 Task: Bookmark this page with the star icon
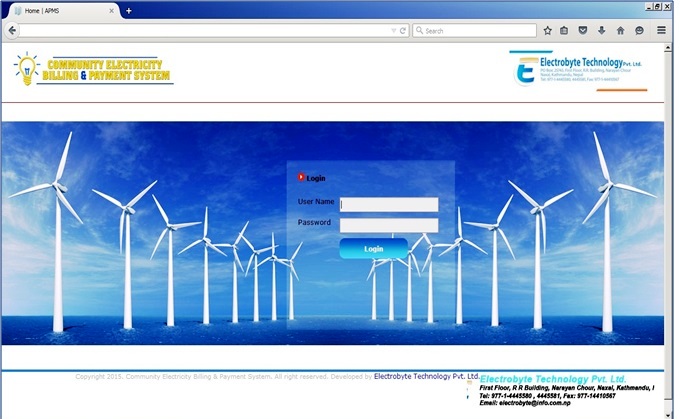coord(547,30)
